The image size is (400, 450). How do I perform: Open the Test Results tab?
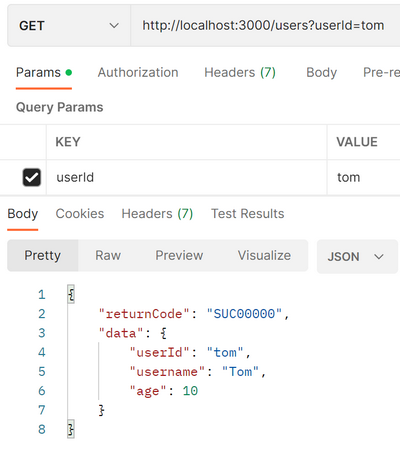tap(248, 214)
